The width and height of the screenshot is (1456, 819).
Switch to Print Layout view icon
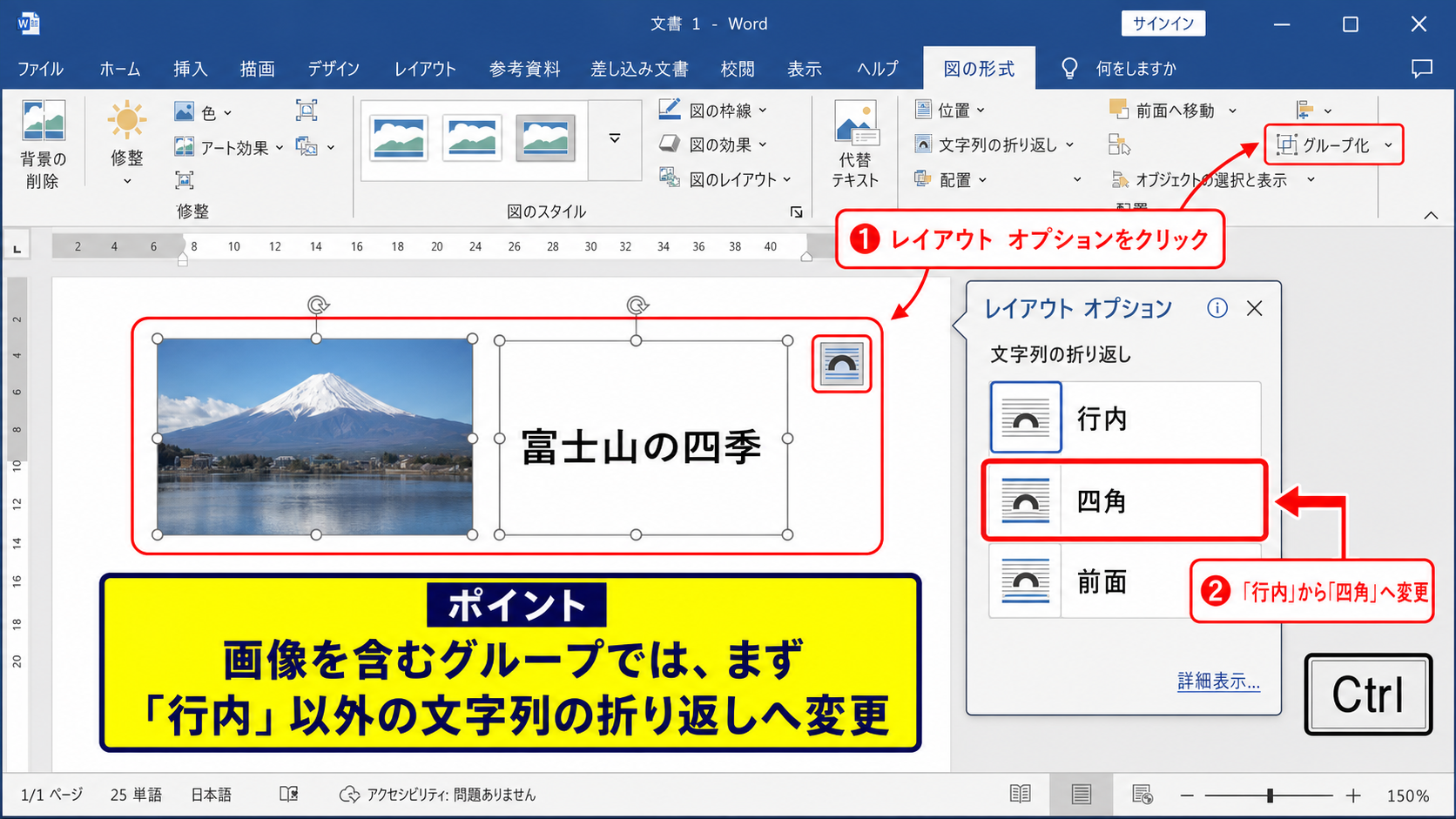[1082, 793]
